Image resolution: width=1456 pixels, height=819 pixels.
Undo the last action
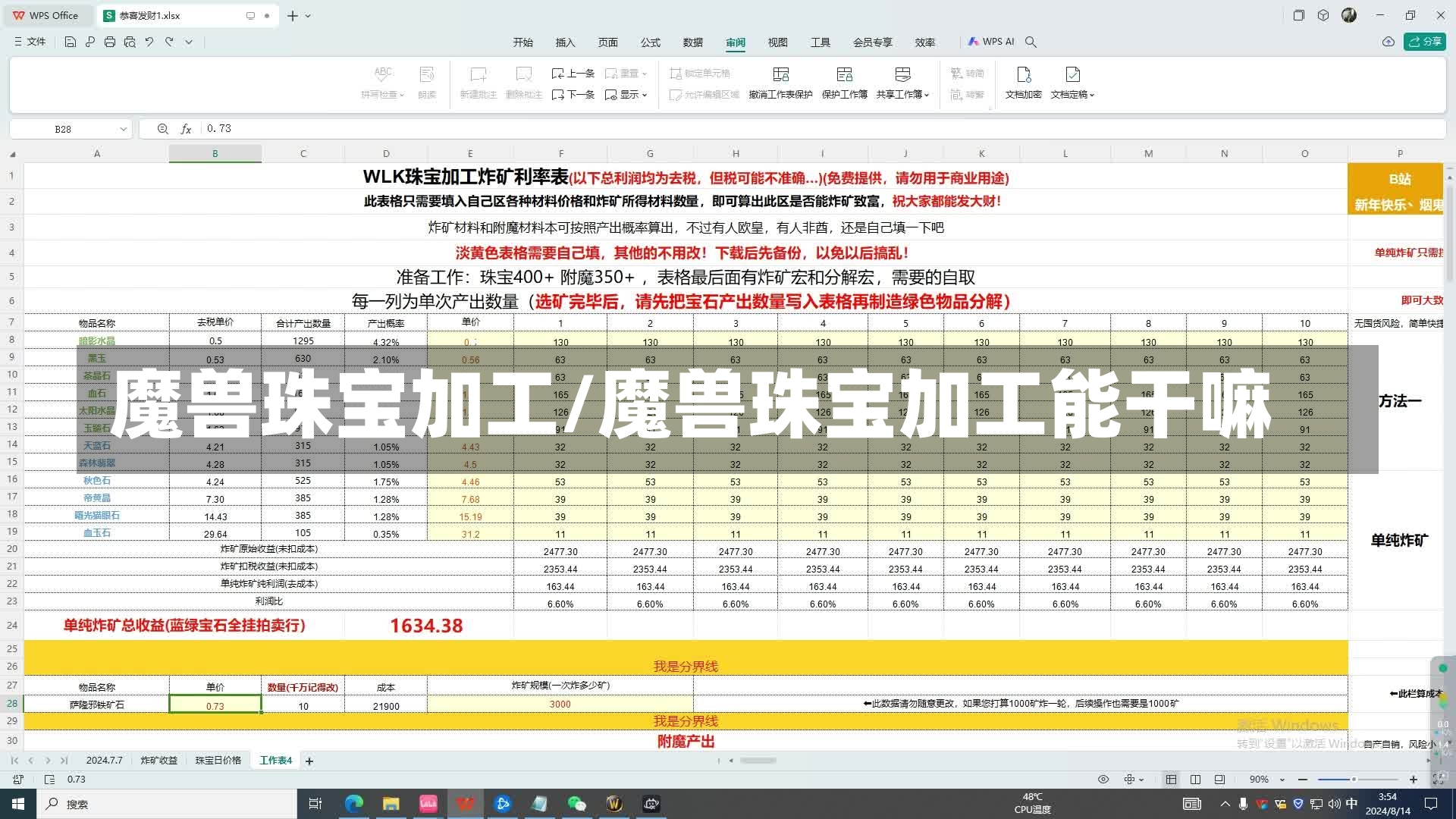click(x=149, y=42)
